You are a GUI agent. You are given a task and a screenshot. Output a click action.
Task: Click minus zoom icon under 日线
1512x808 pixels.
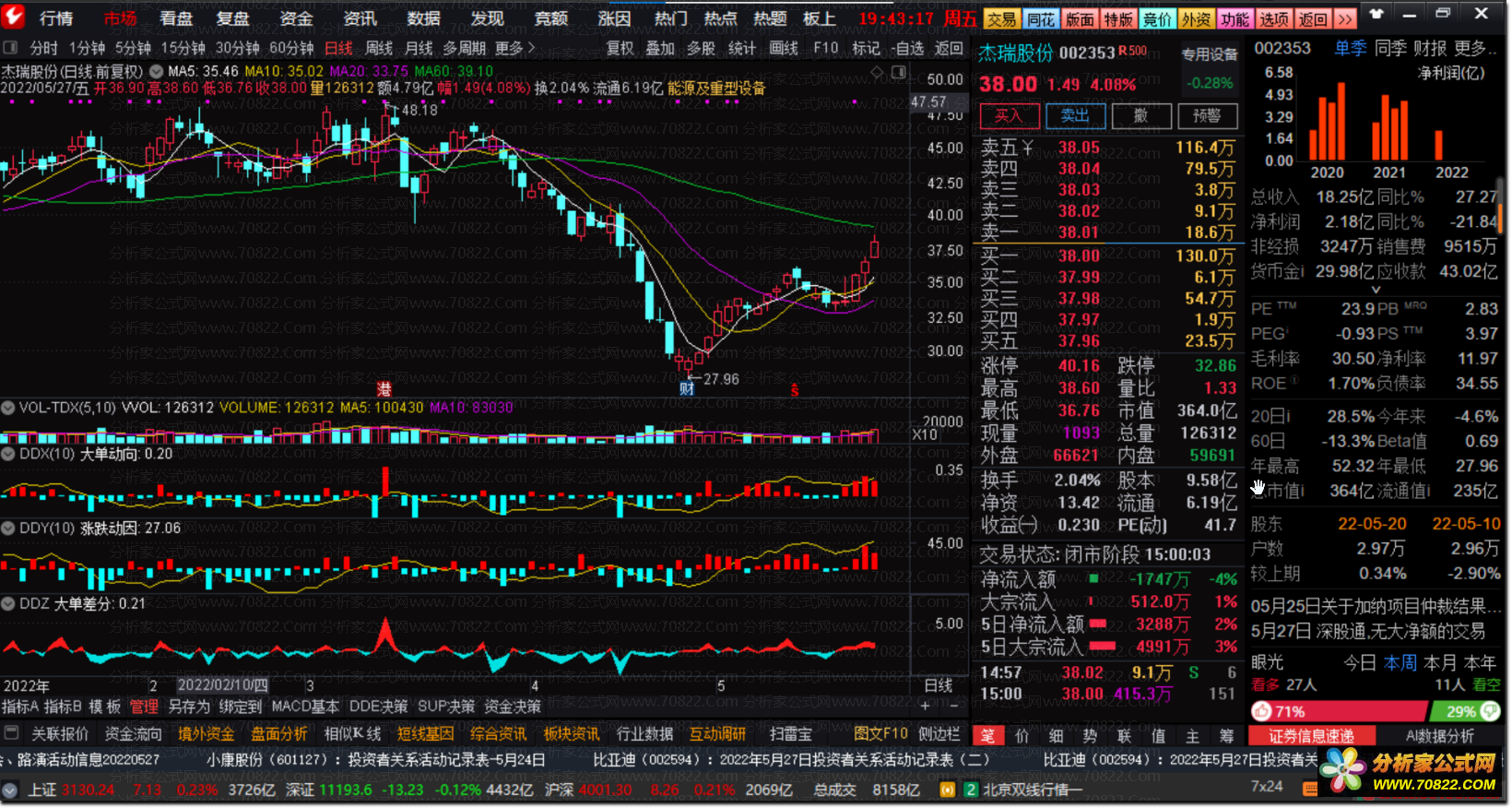(x=953, y=706)
